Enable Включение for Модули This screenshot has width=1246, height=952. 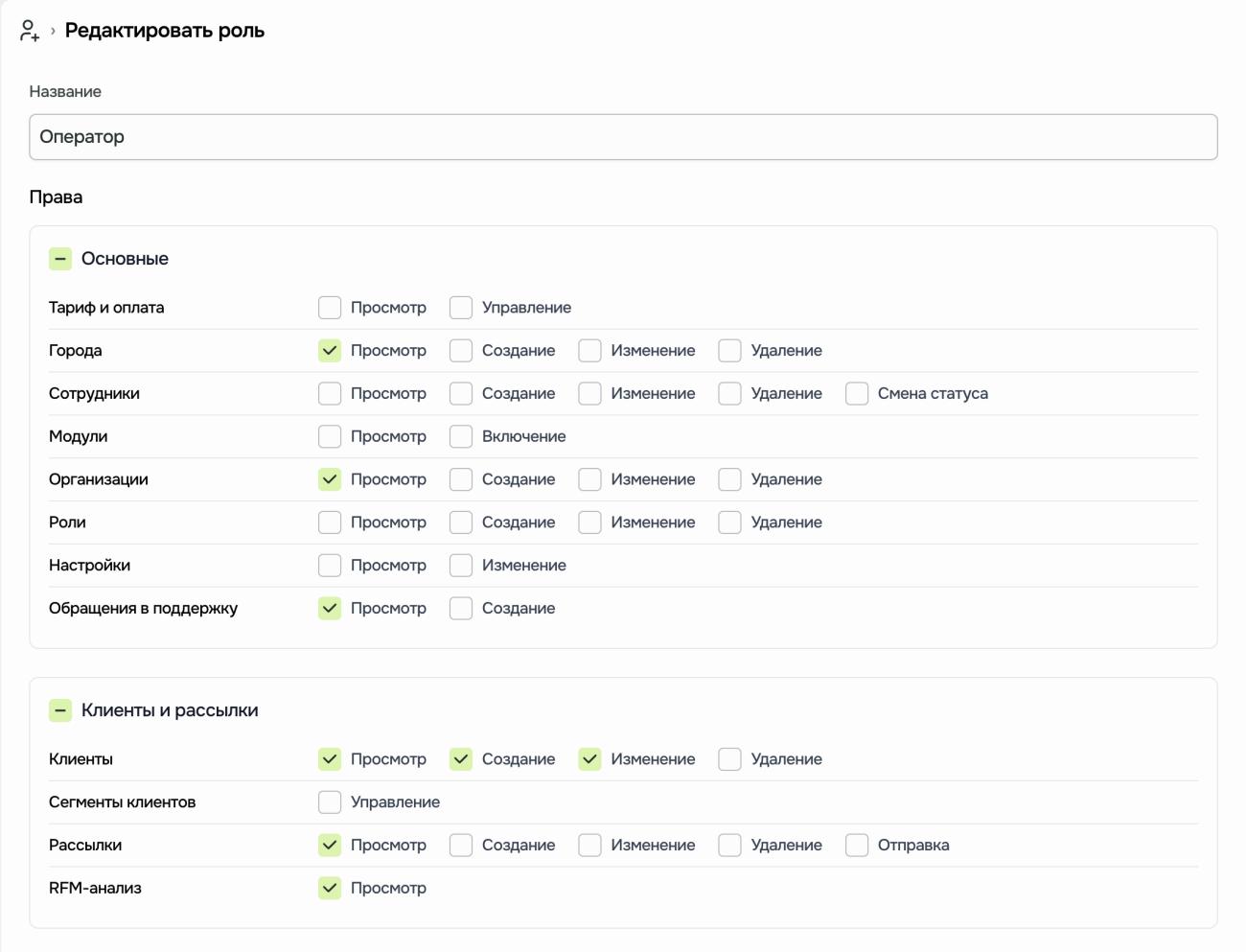461,436
